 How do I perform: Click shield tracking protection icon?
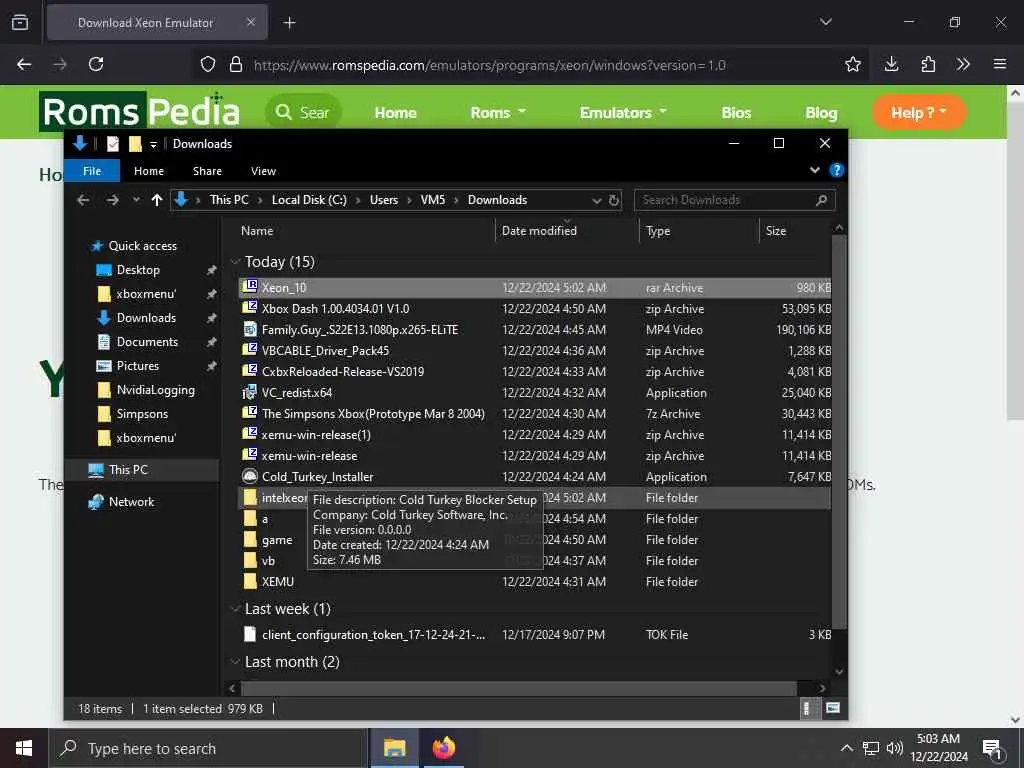208,64
